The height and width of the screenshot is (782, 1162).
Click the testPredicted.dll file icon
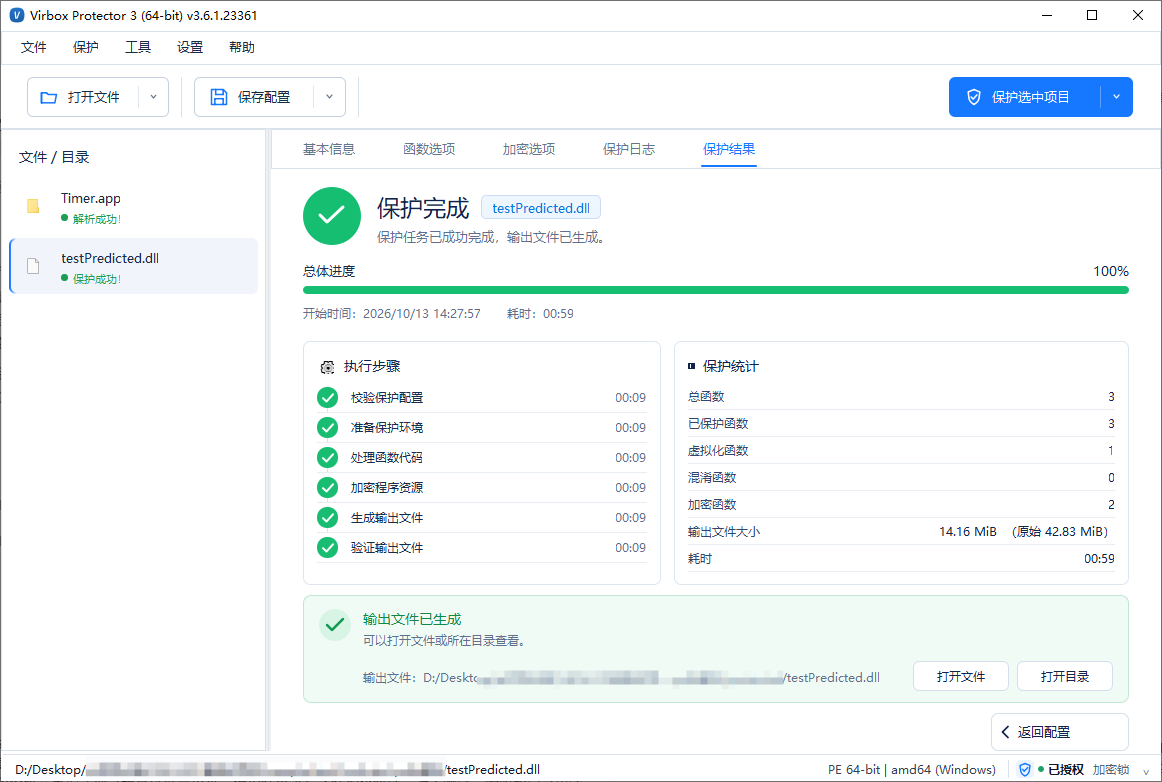[x=33, y=266]
